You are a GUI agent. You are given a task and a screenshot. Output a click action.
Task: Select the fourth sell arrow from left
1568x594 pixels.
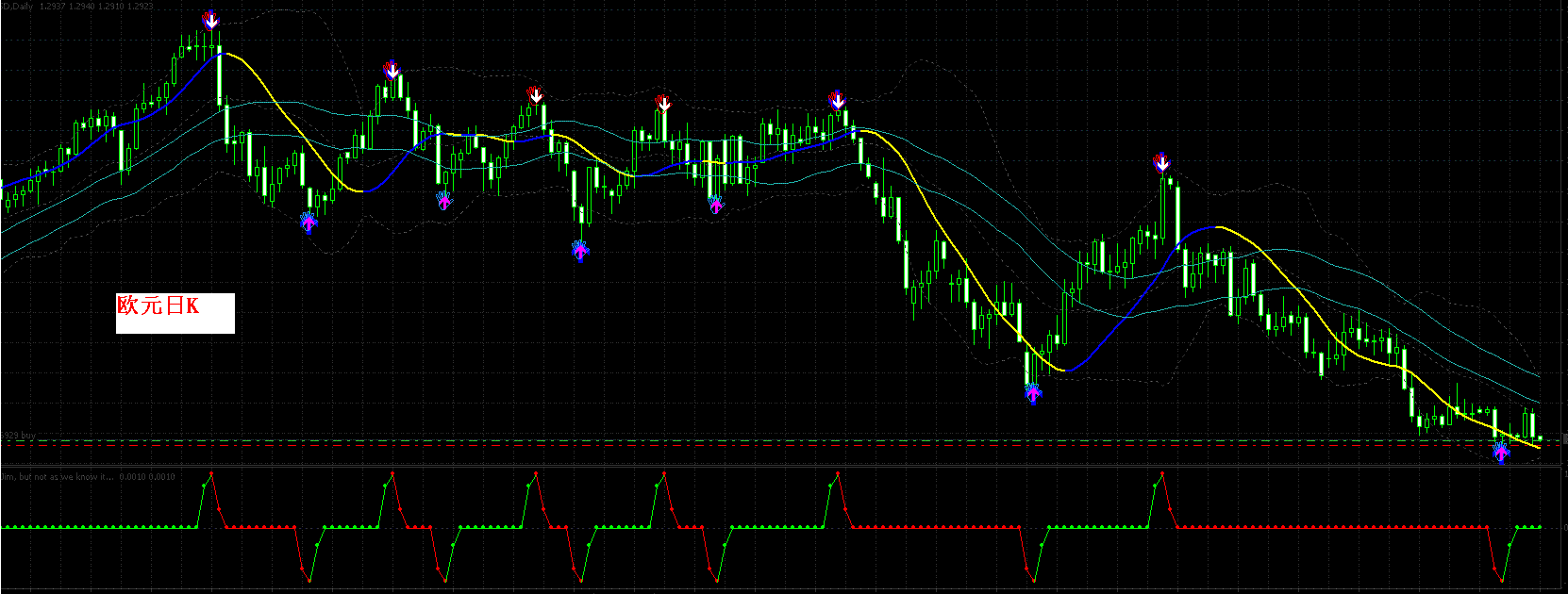[x=663, y=103]
